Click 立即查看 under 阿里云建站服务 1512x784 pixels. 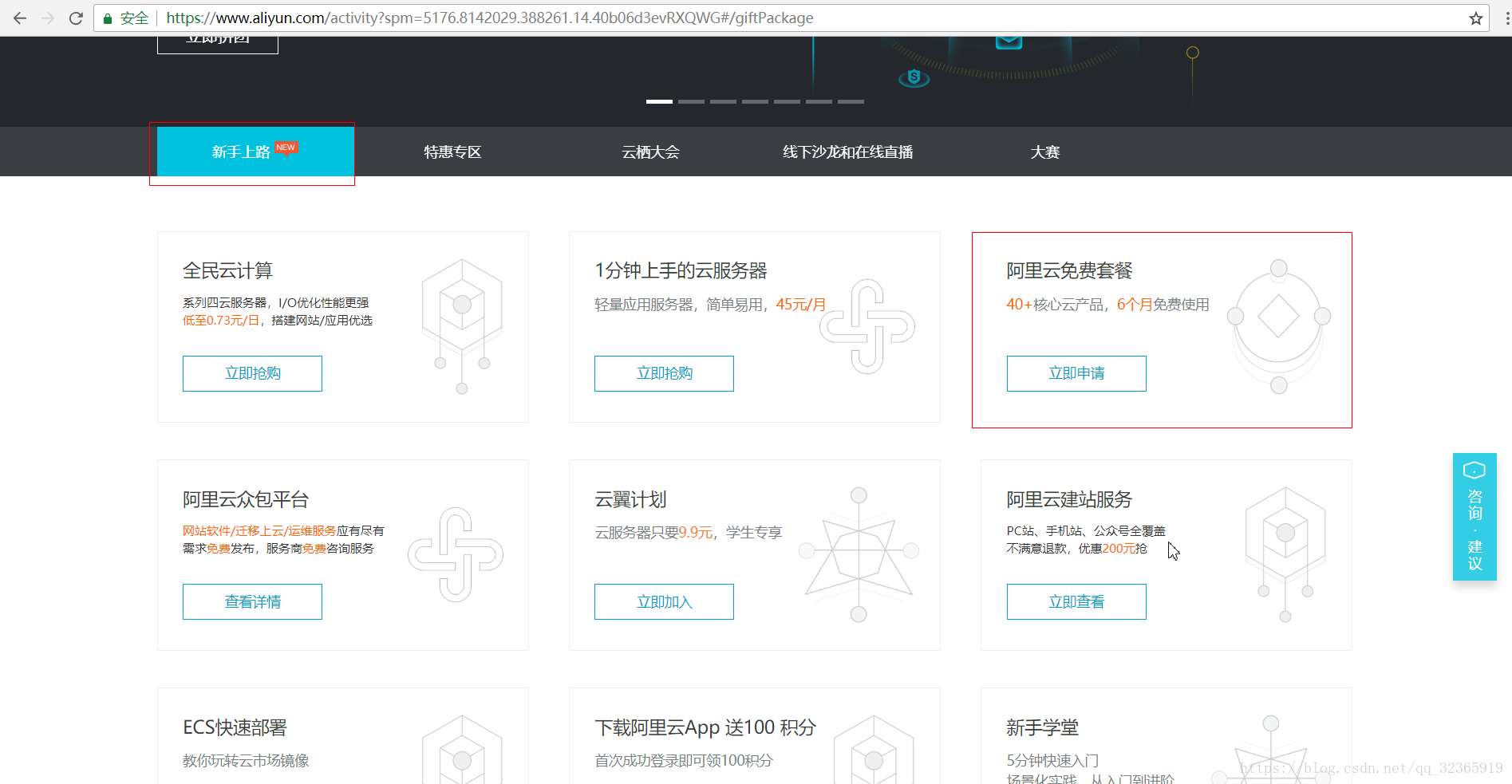1076,601
